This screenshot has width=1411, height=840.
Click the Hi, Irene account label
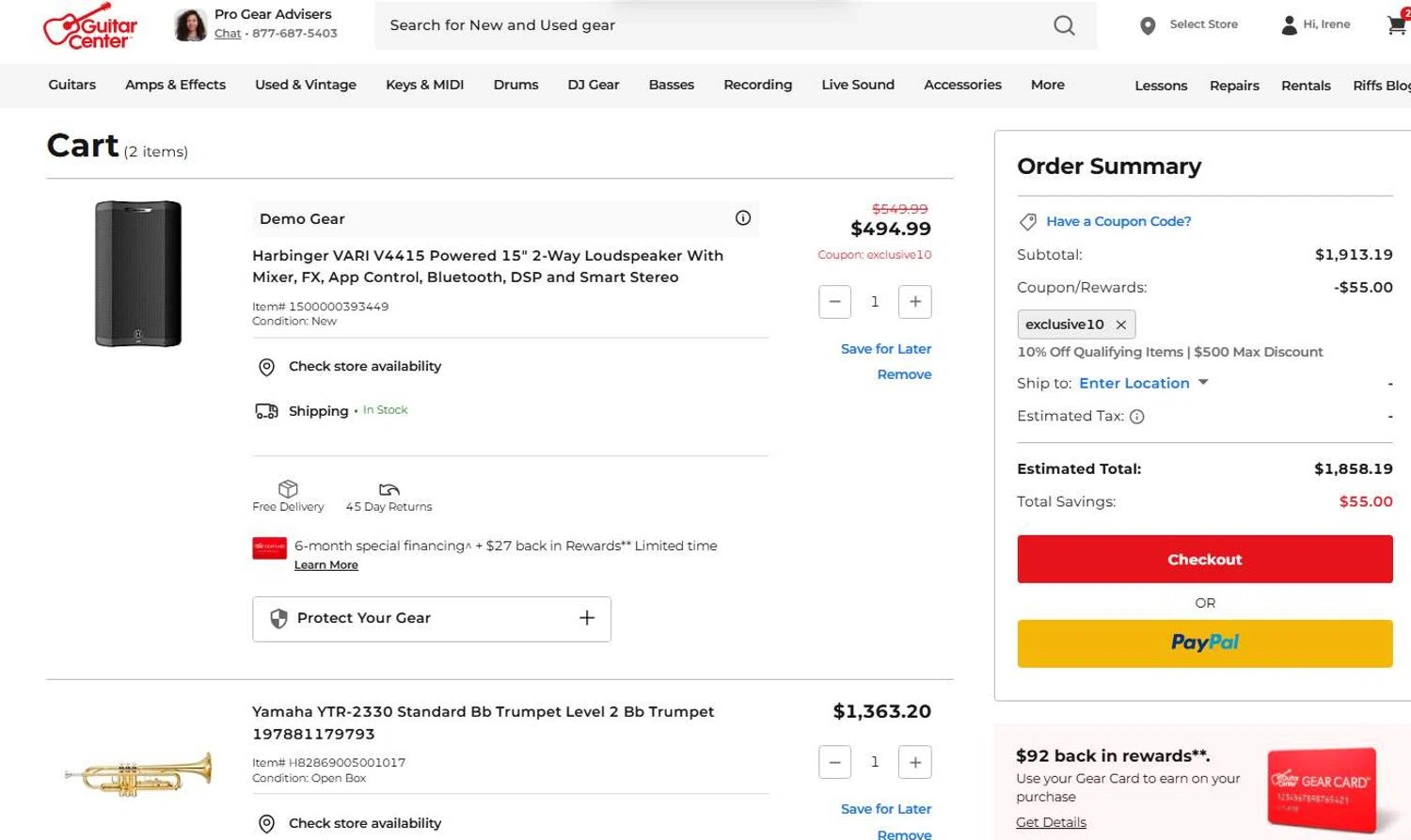pos(1326,24)
